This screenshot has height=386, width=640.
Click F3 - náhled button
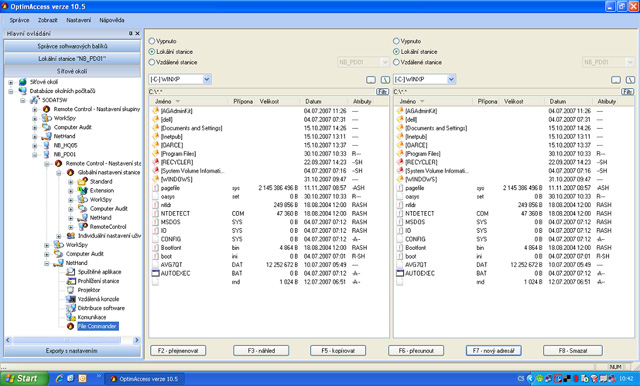pyautogui.click(x=261, y=351)
